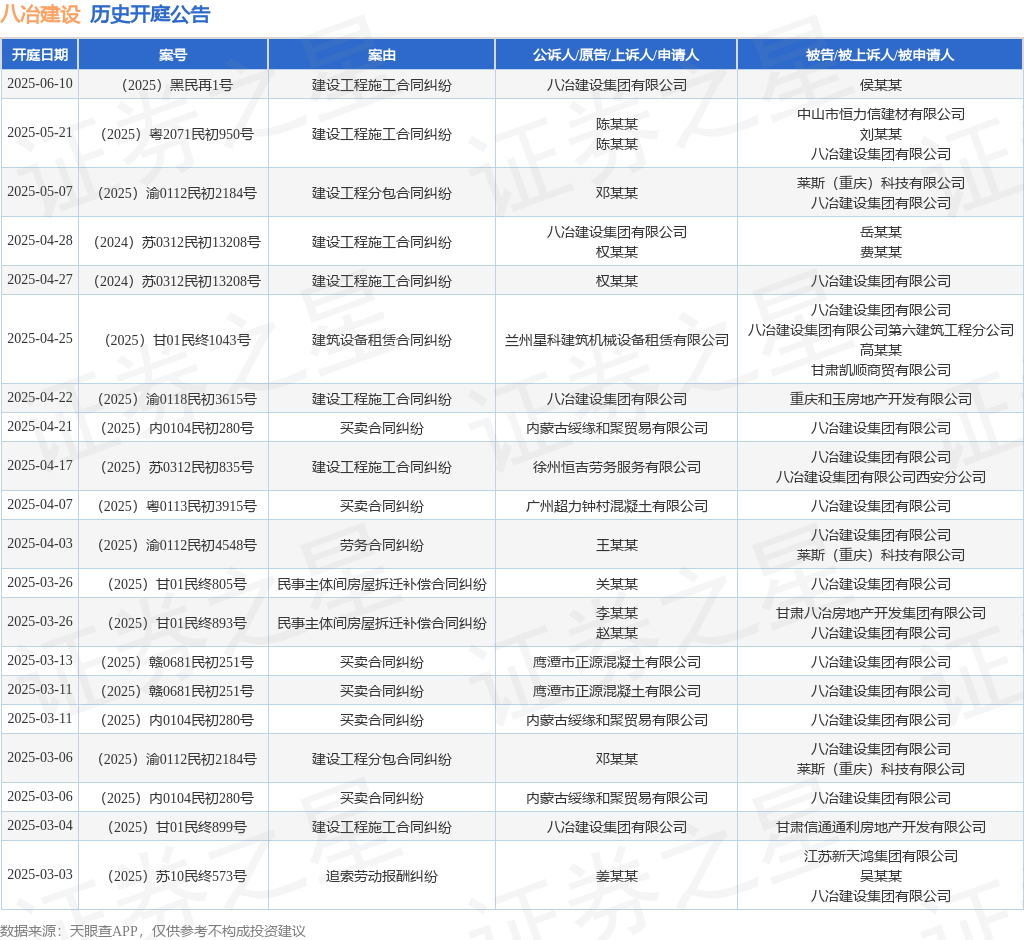The height and width of the screenshot is (940, 1024).
Task: Click plaintiff 广州超力钟村混凝土有限公司
Action: [x=616, y=506]
